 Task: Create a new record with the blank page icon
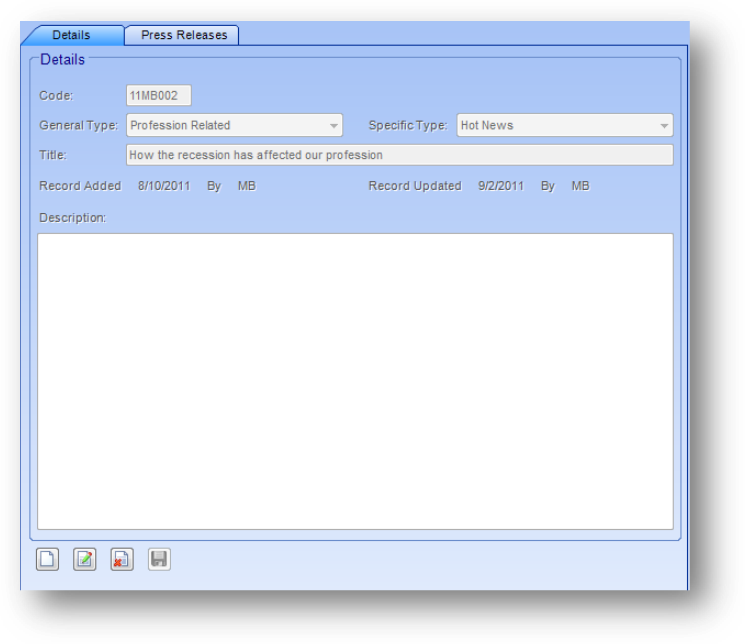47,560
